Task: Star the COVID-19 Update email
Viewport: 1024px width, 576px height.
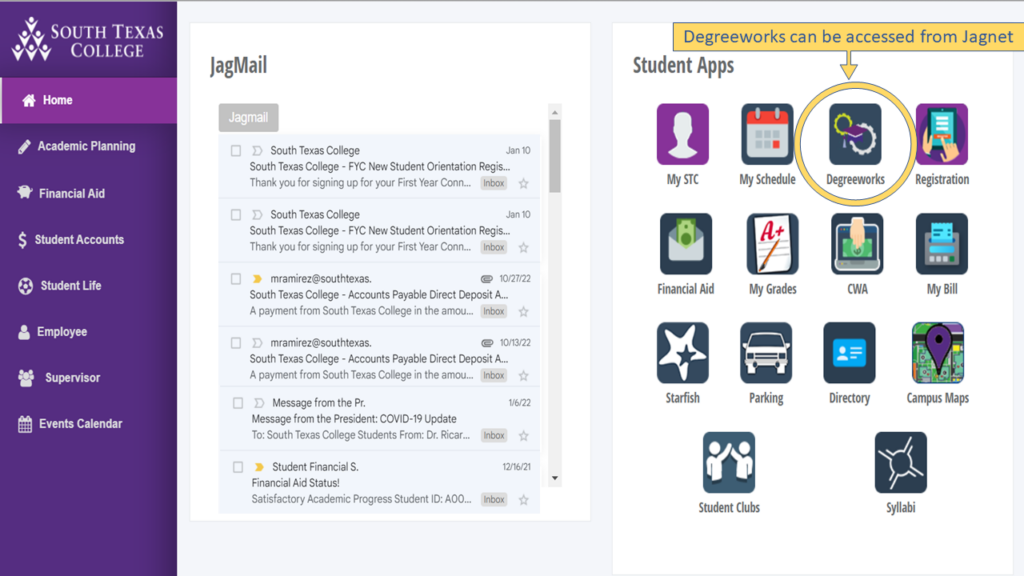Action: tap(524, 436)
